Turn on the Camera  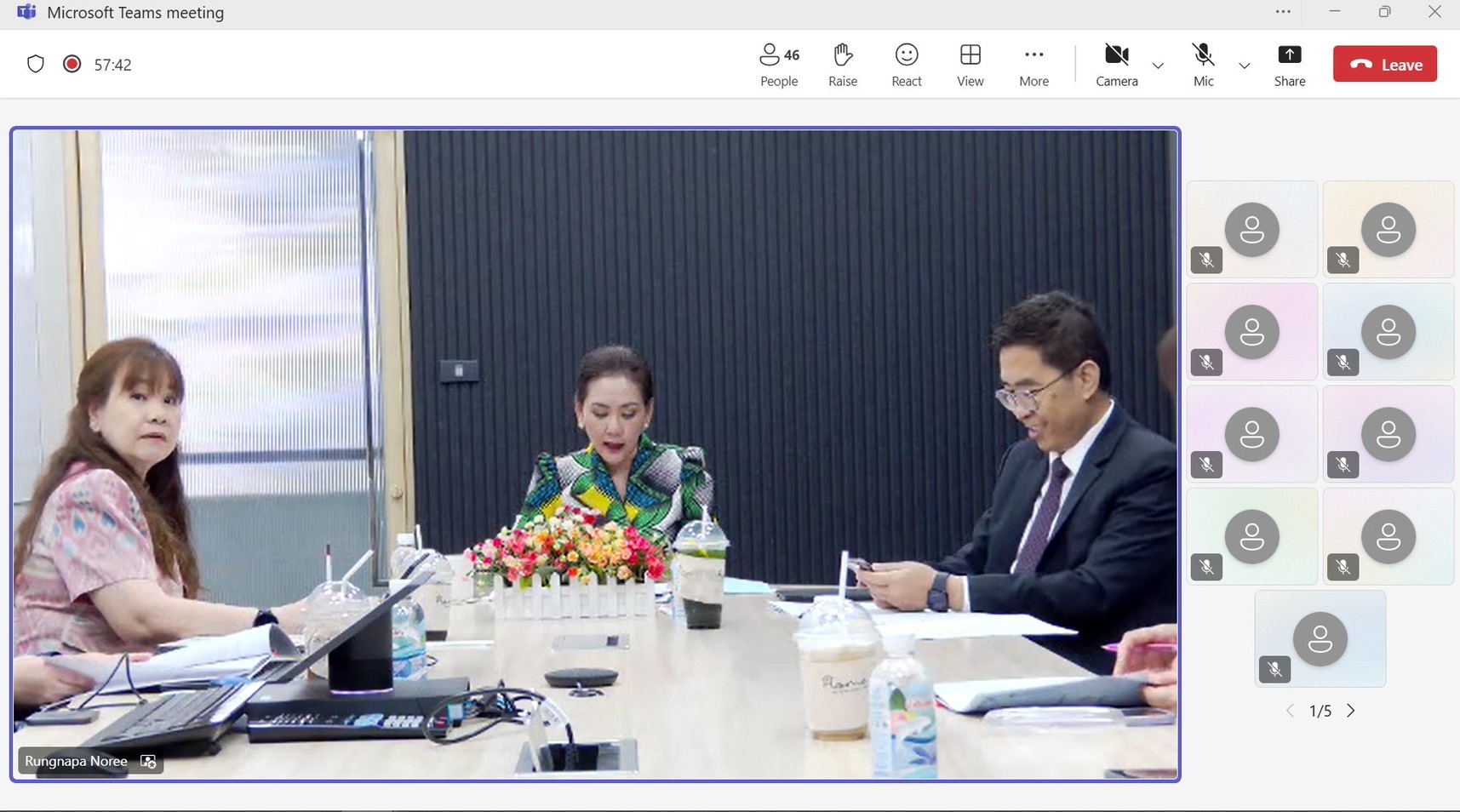[1116, 65]
